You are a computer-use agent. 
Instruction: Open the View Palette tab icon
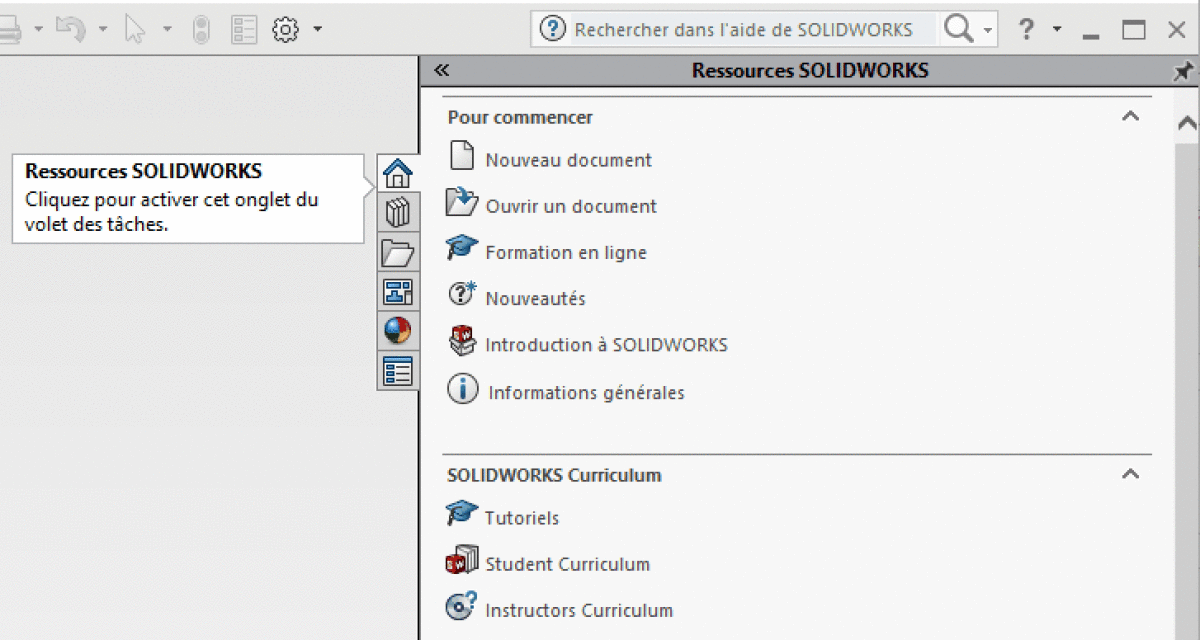click(x=398, y=291)
